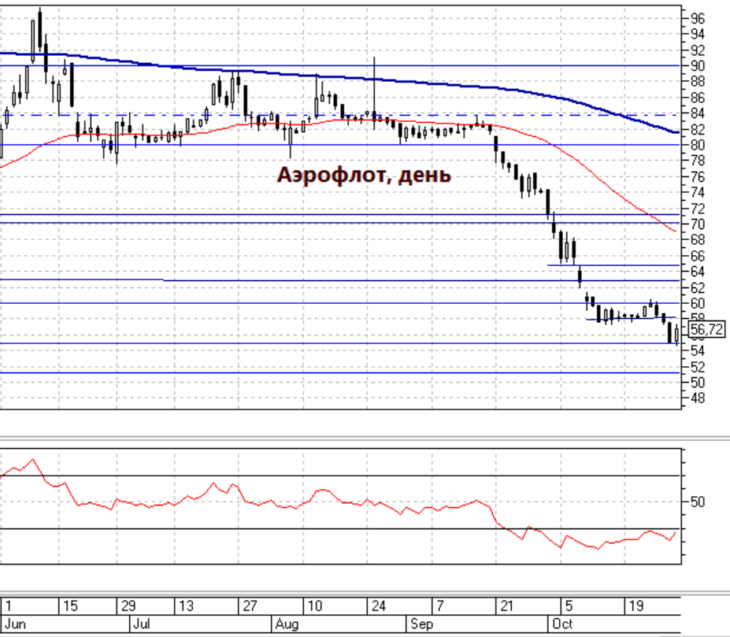
Task: Select the Sep month label
Action: click(421, 624)
